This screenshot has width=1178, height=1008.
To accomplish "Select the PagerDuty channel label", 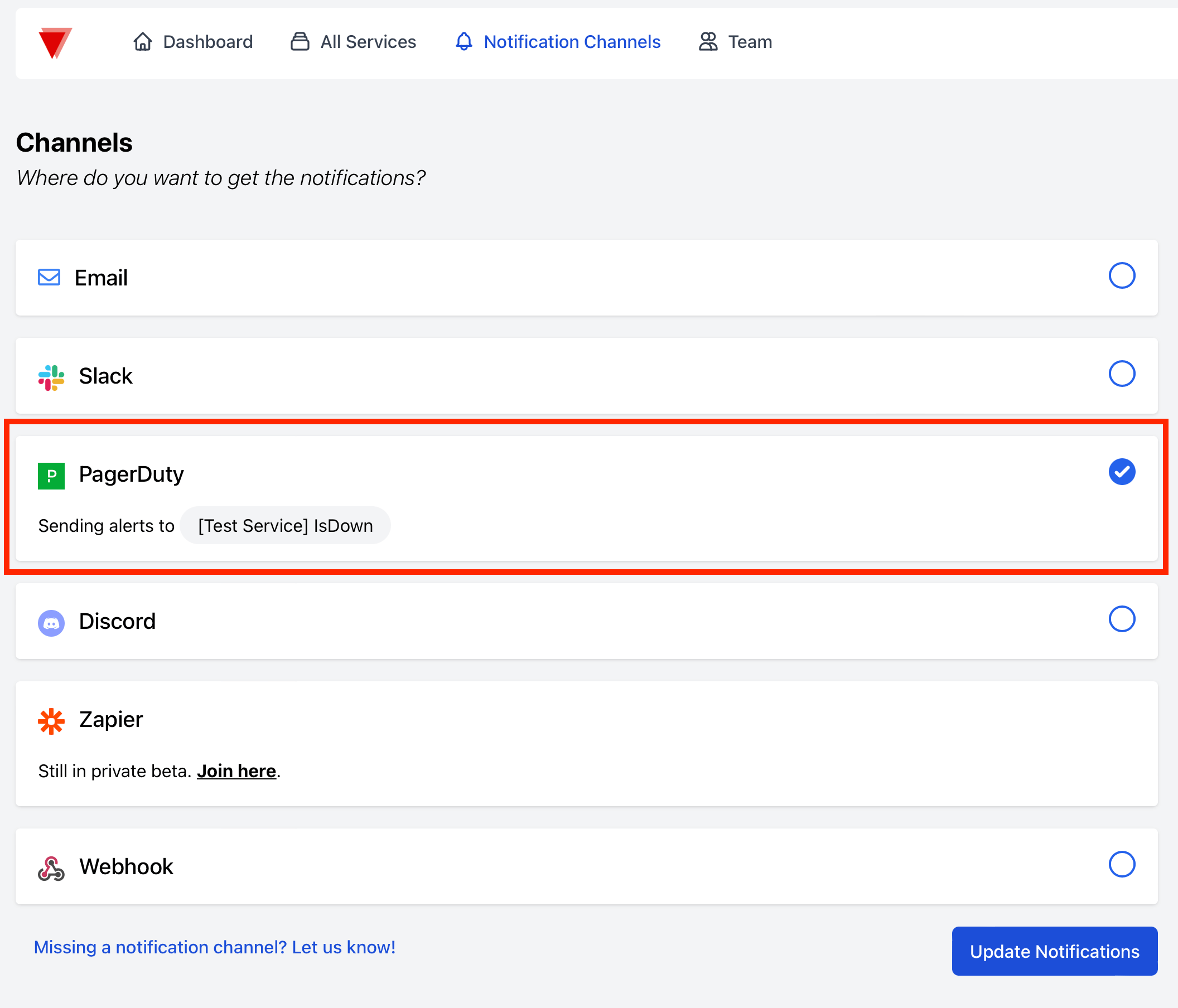I will [x=131, y=474].
